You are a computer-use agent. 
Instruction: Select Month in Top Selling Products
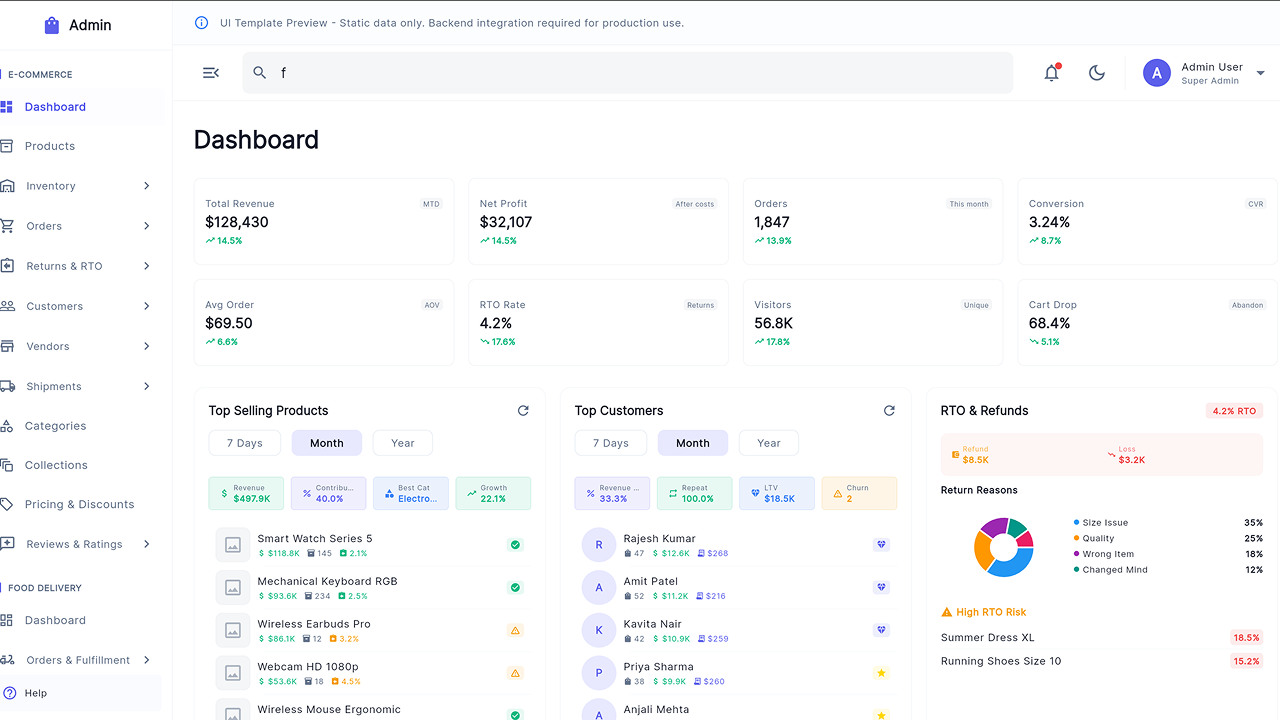point(327,443)
